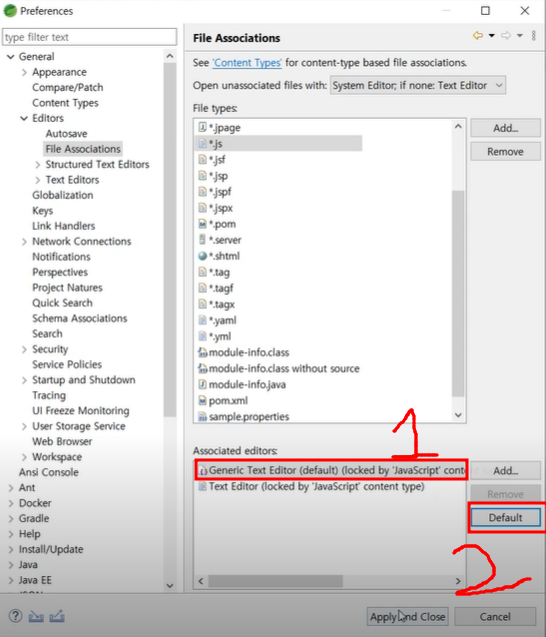Click file types list scroll up arrow
Screen dimensions: 546x637
pyautogui.click(x=458, y=126)
